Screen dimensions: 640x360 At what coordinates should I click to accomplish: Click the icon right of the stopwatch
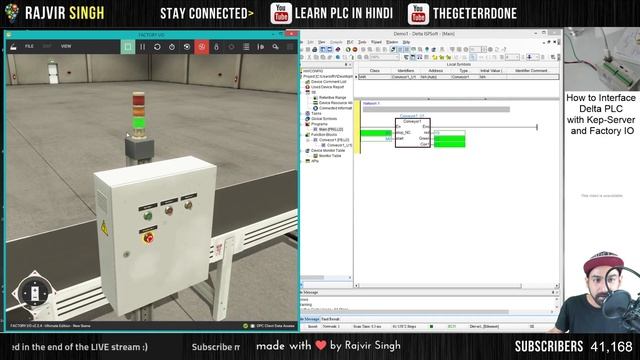pos(187,47)
